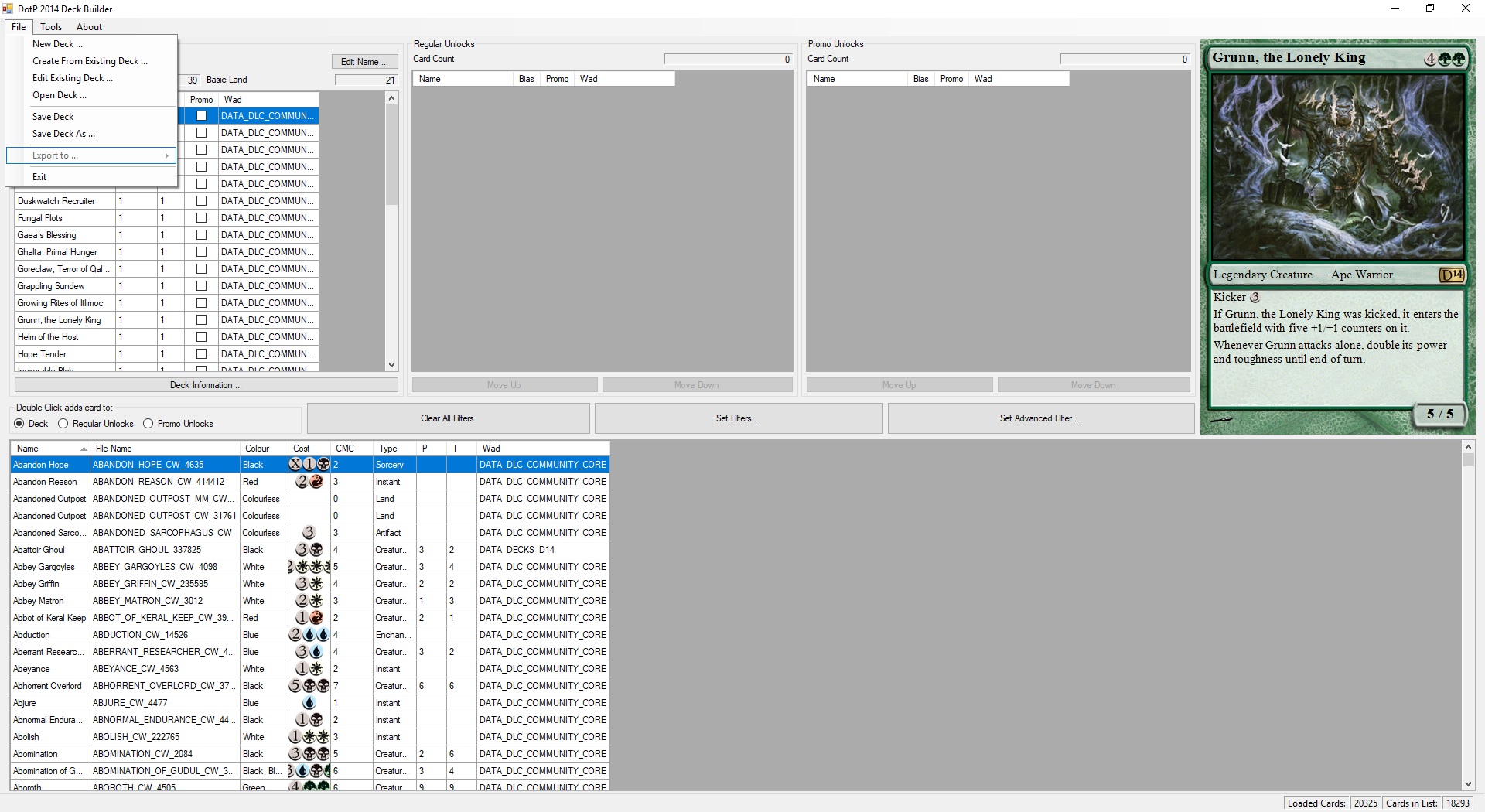Click blue mana icon of Abjure
The width and height of the screenshot is (1485, 812).
click(309, 703)
